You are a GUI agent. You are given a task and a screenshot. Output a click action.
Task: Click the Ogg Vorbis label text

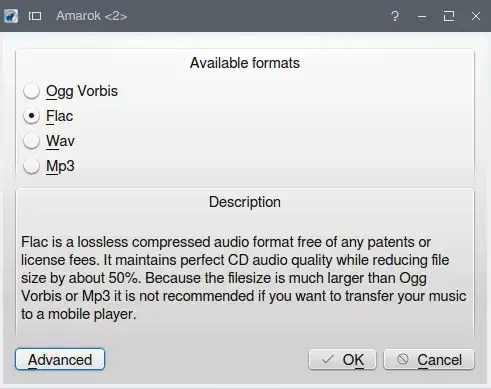pyautogui.click(x=82, y=91)
